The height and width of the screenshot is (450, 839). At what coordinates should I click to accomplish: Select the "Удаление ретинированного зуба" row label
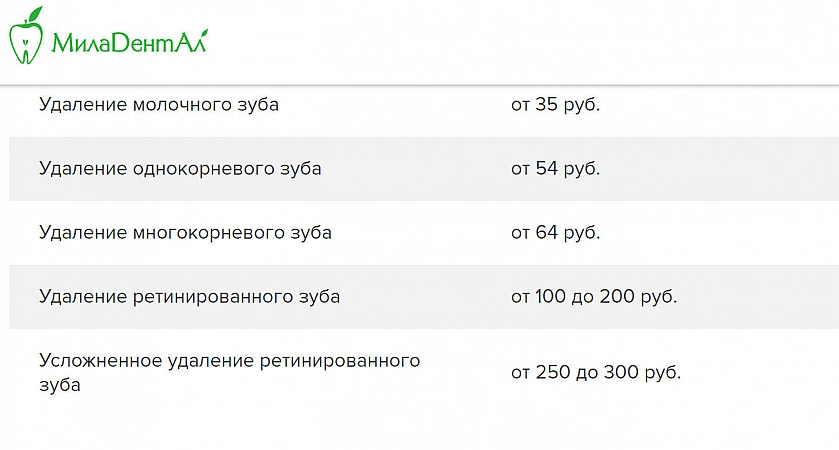coord(189,296)
